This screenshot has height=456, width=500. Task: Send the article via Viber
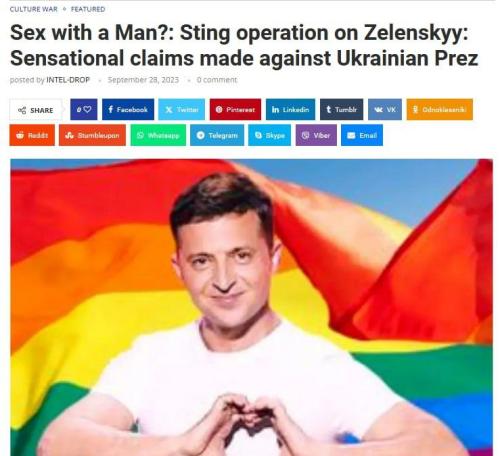coord(316,135)
